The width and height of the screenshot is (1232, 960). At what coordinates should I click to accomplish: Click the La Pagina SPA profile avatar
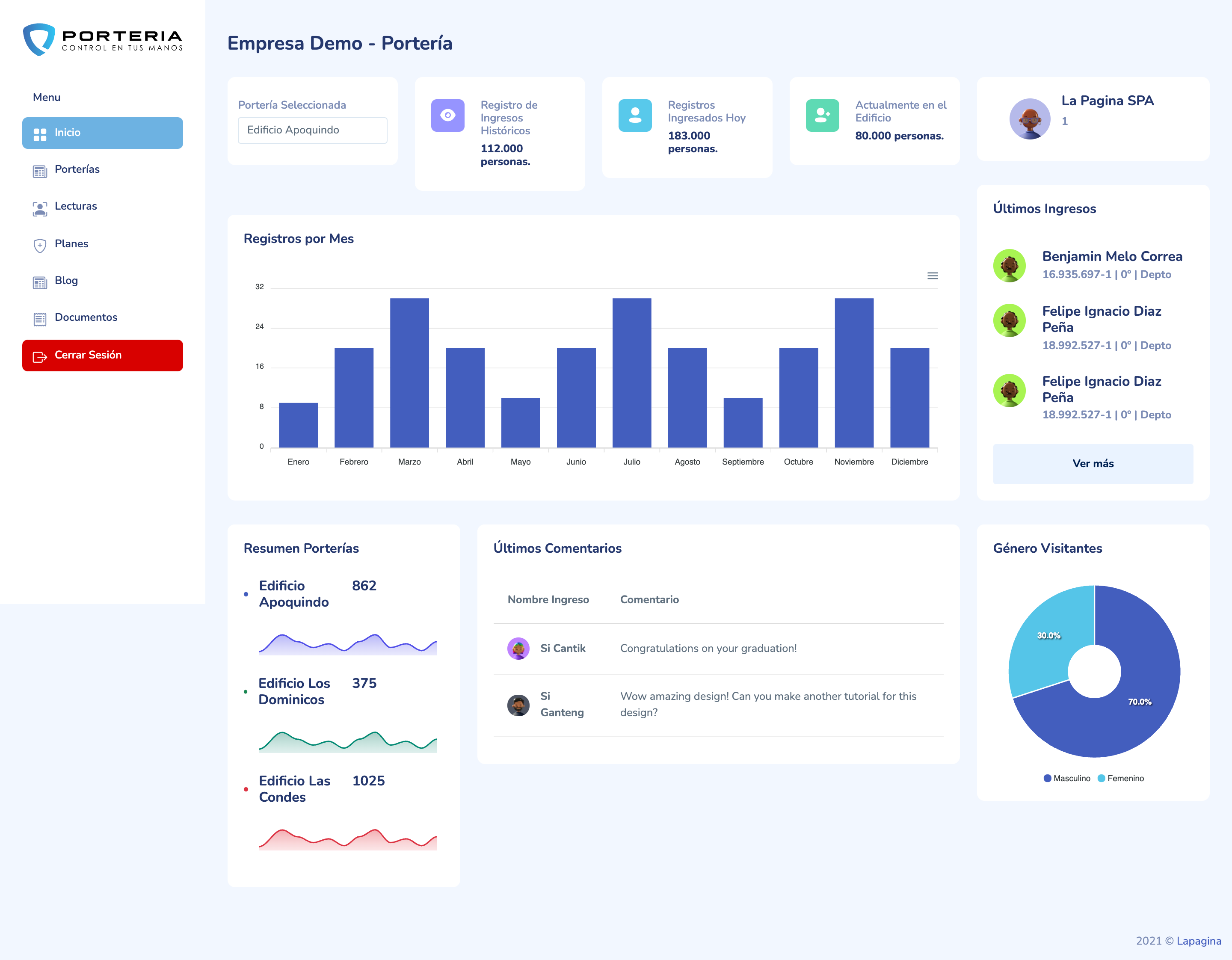tap(1030, 119)
